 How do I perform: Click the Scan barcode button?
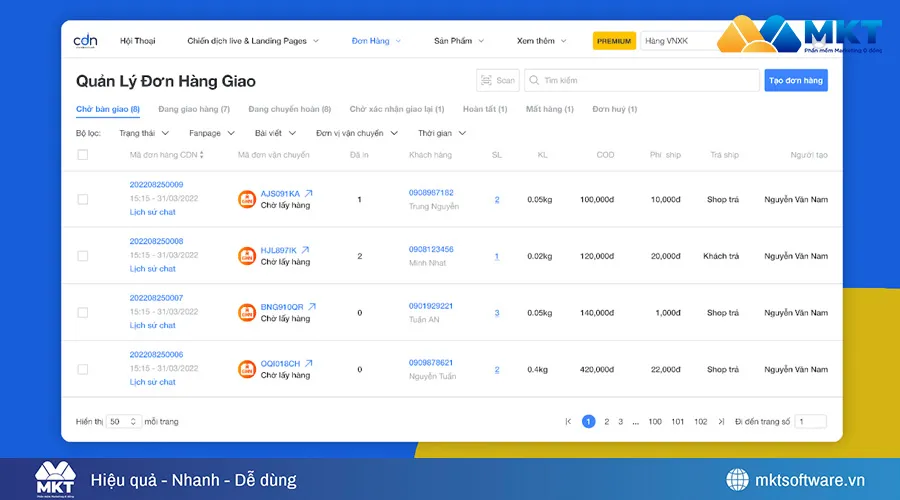(x=498, y=80)
